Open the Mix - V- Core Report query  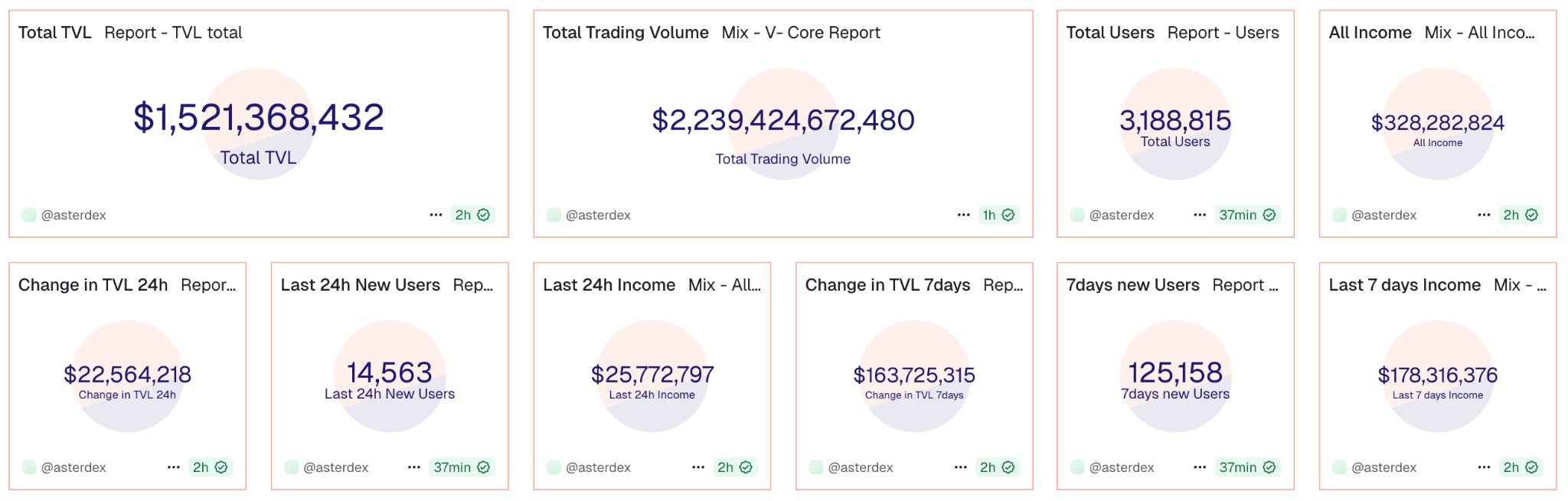point(801,32)
